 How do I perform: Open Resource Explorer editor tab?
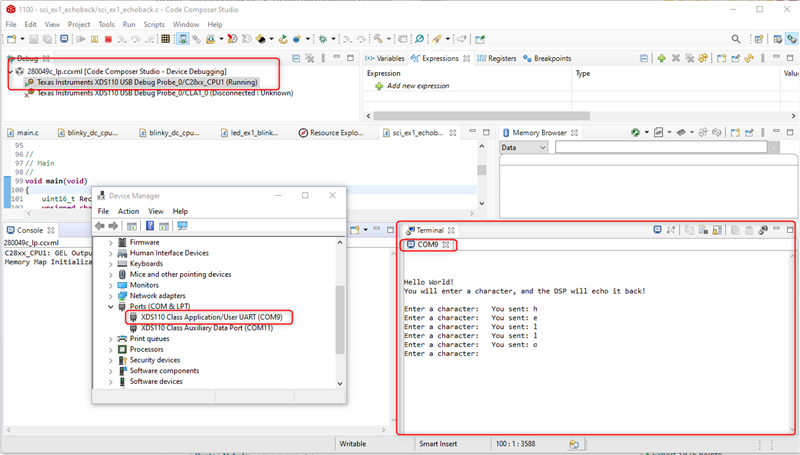click(331, 133)
